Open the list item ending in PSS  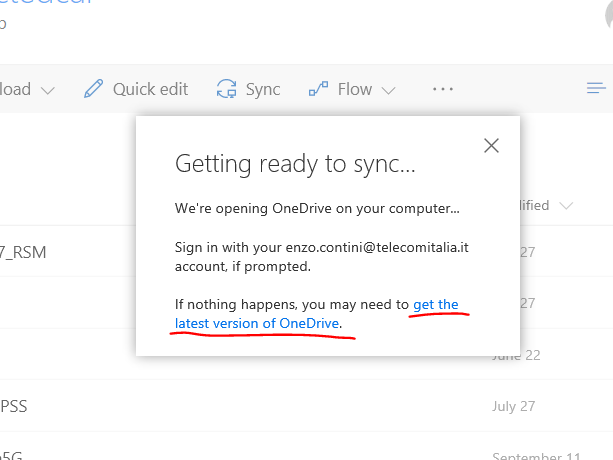14,406
